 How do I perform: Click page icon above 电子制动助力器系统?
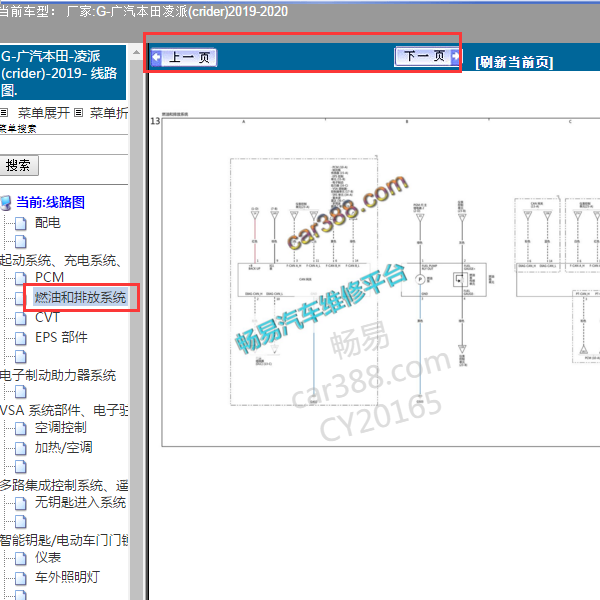click(x=21, y=357)
